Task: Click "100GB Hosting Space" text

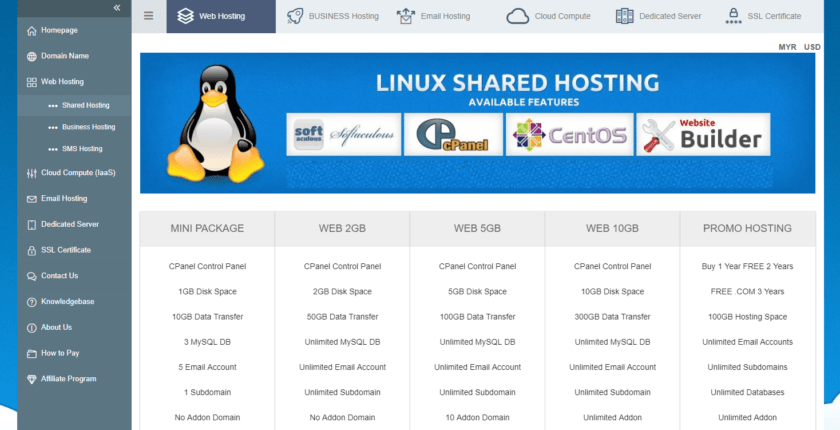Action: click(747, 316)
